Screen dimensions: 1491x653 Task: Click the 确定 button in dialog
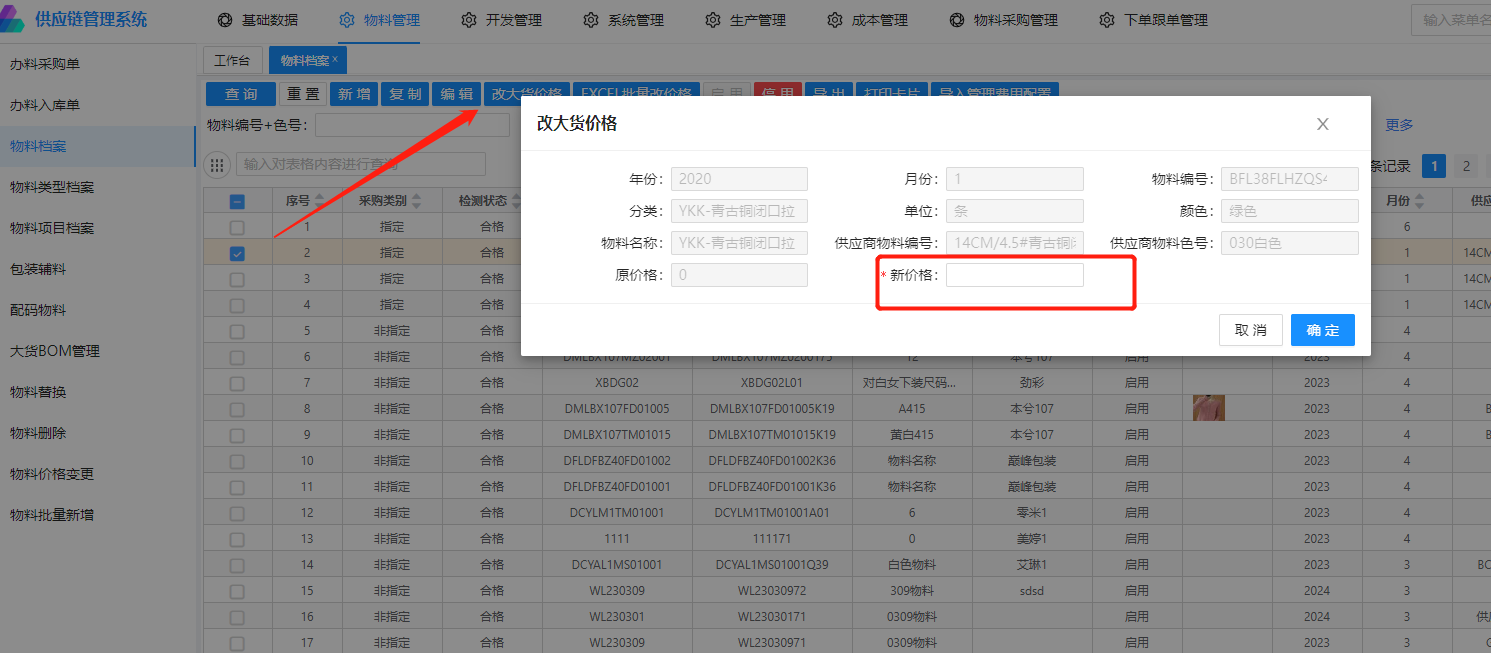pos(1322,330)
